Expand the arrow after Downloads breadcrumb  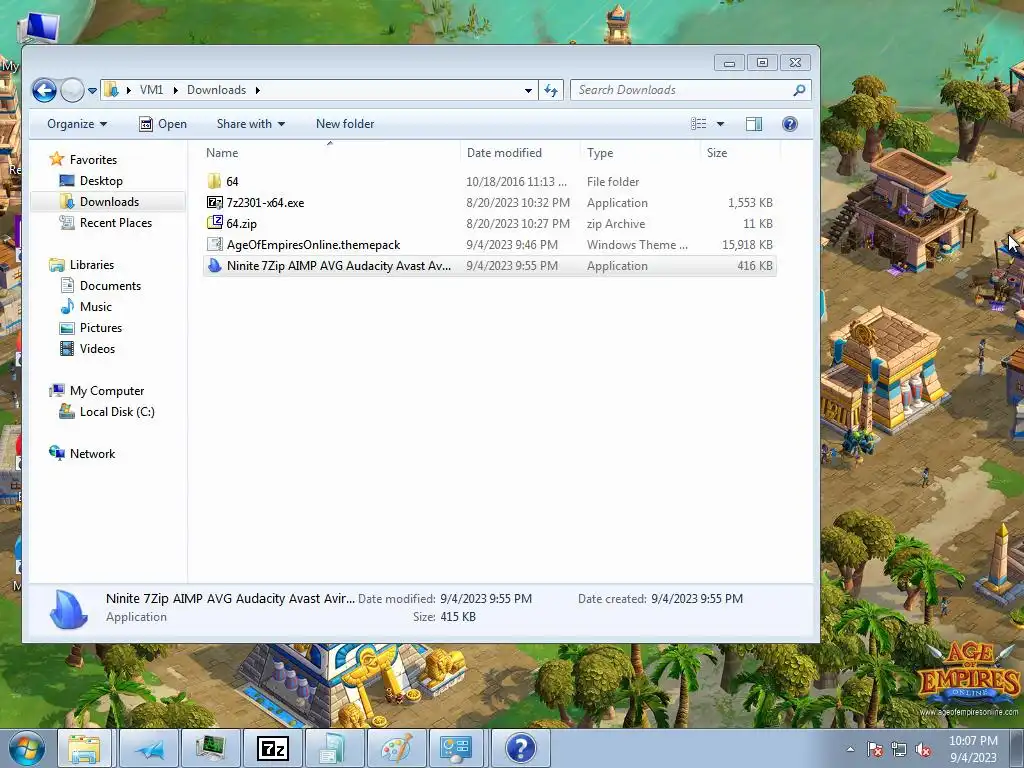pos(257,90)
